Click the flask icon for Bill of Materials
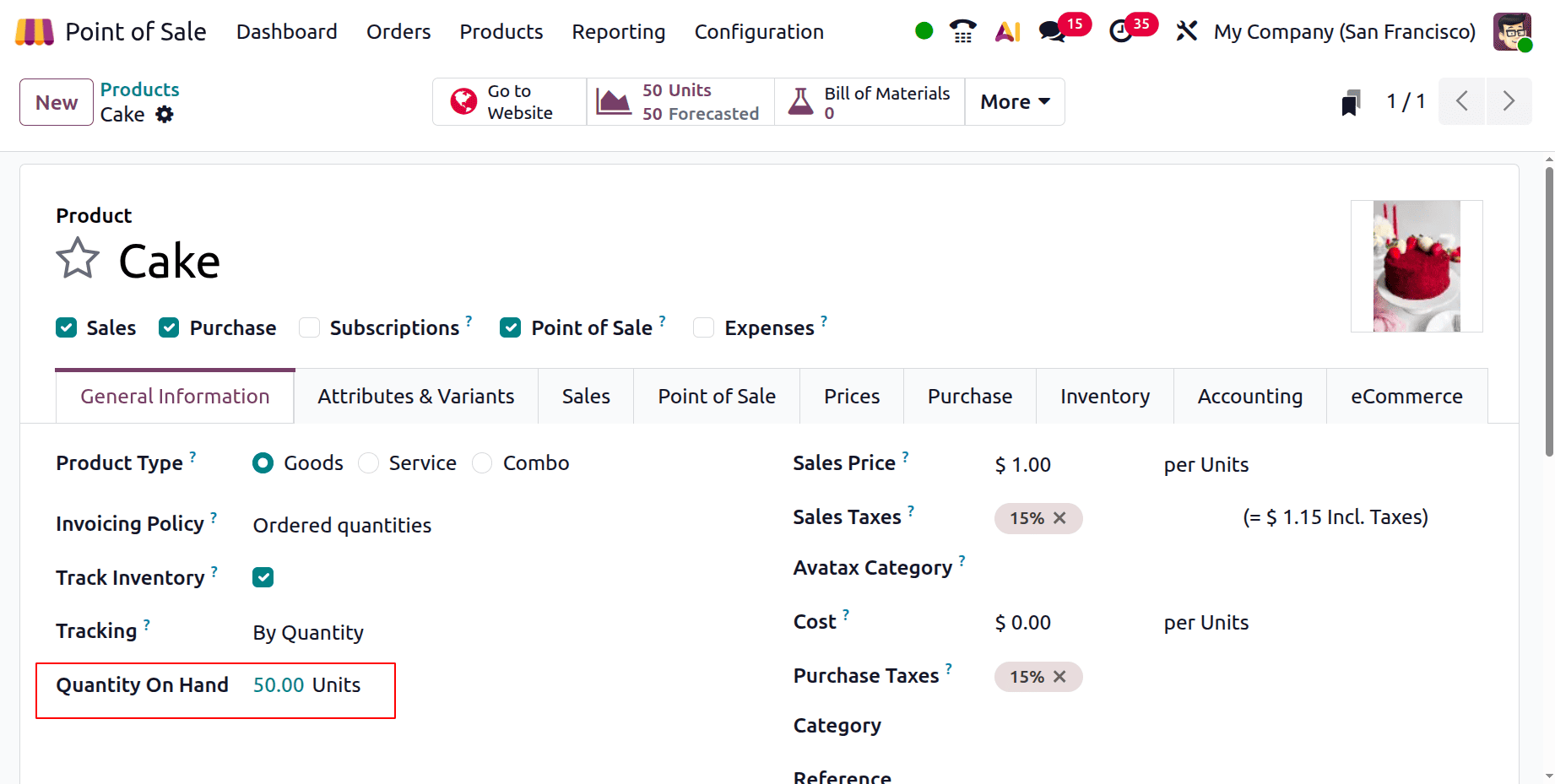 coord(800,102)
